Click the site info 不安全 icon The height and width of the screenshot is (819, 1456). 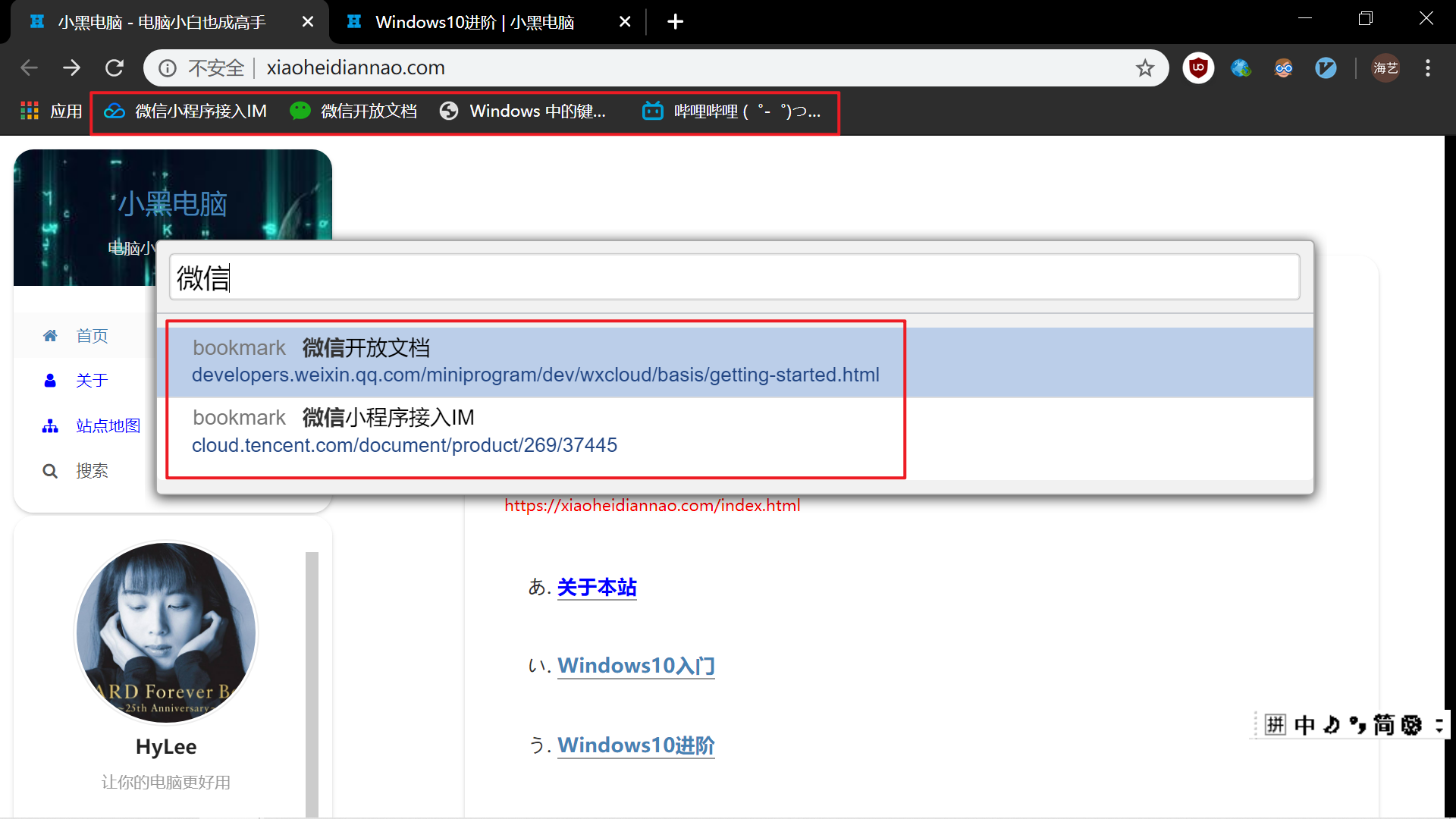[168, 68]
